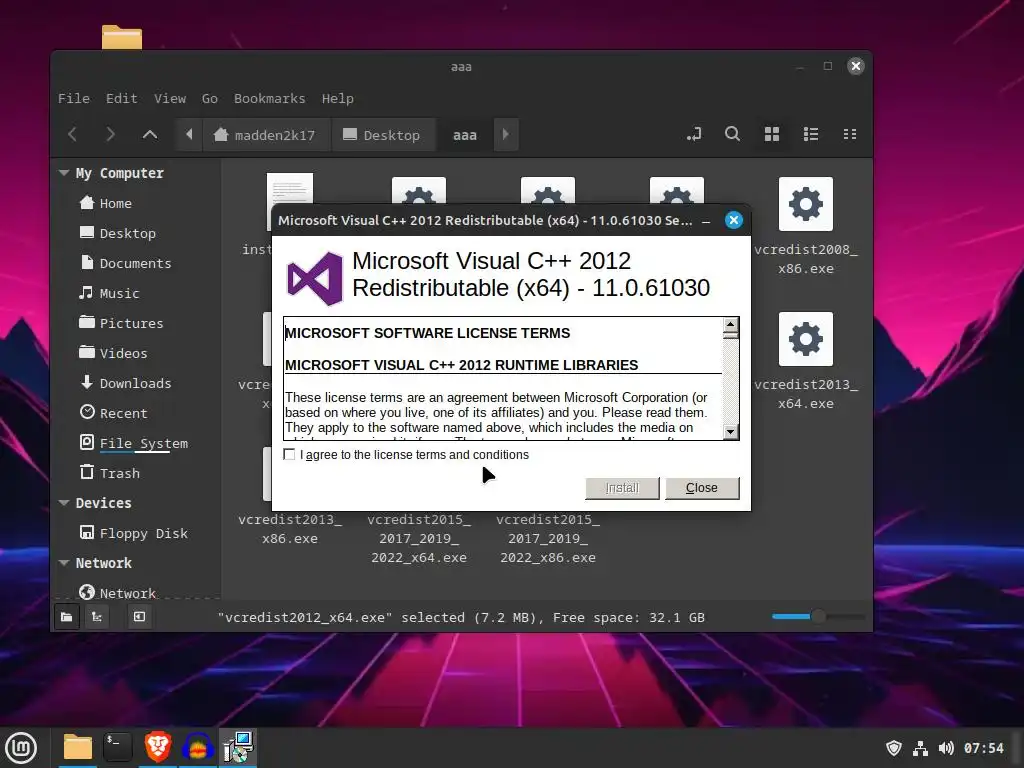Check the license terms agreement checkbox
The height and width of the screenshot is (768, 1024).
click(289, 455)
